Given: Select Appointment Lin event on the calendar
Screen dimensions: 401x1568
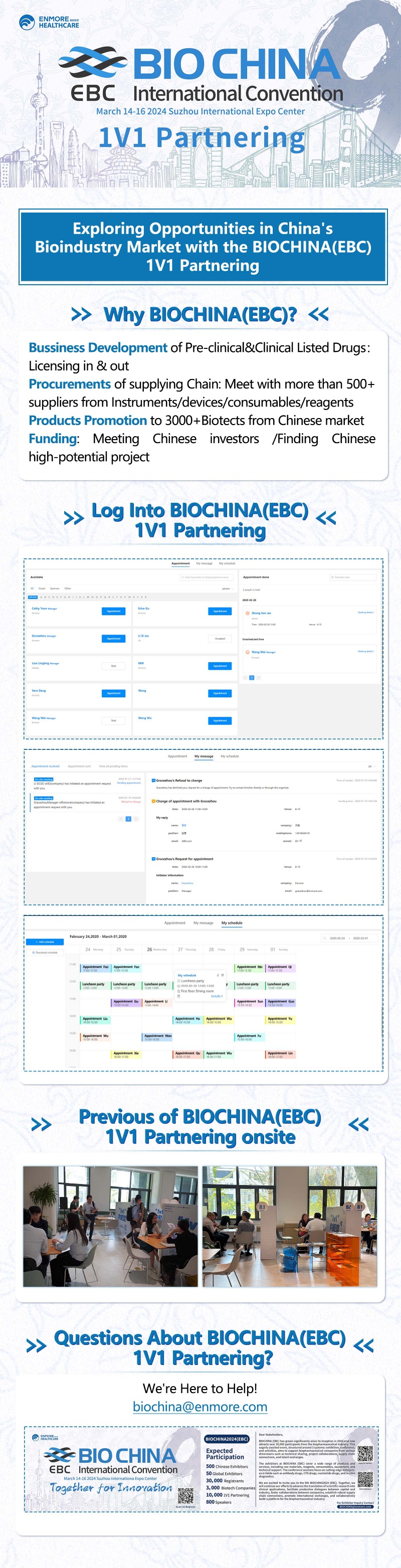Looking at the screenshot, I should [281, 1054].
